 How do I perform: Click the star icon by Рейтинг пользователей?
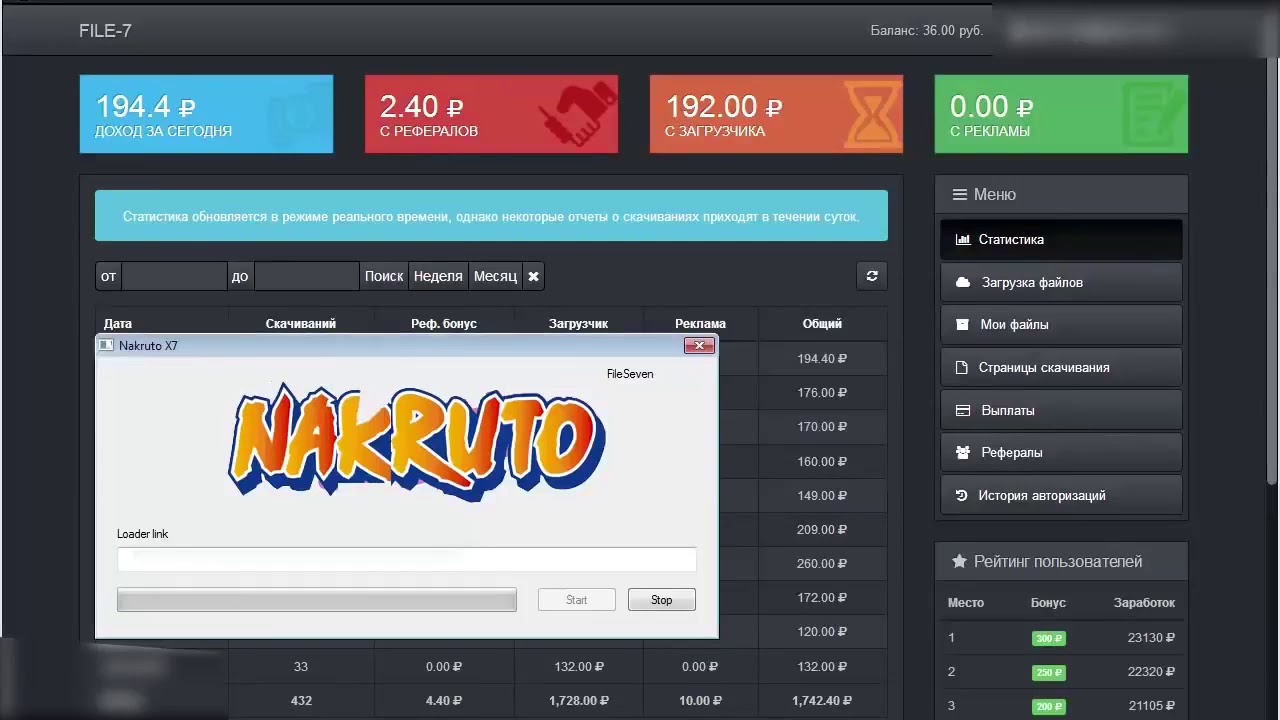point(959,561)
